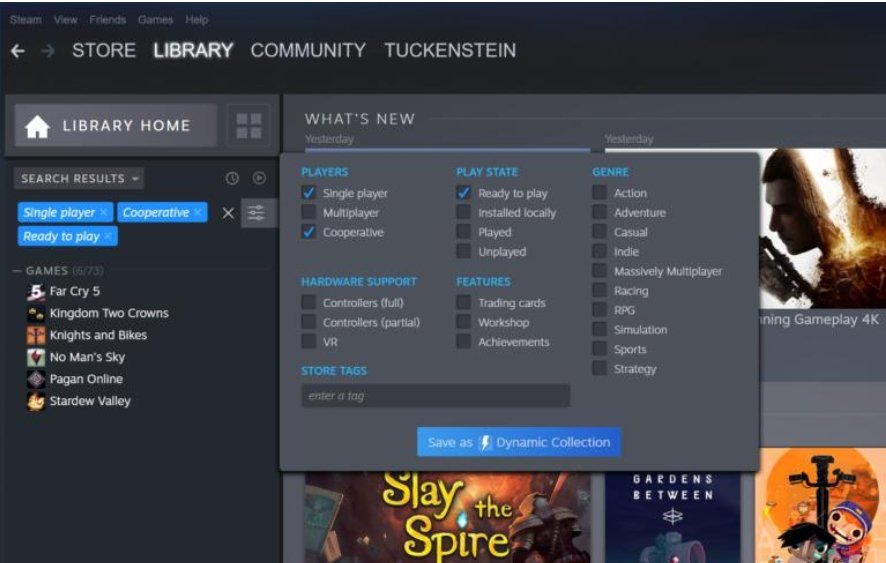Open Far Cry 5 game icon
886x563 pixels.
tap(36, 292)
